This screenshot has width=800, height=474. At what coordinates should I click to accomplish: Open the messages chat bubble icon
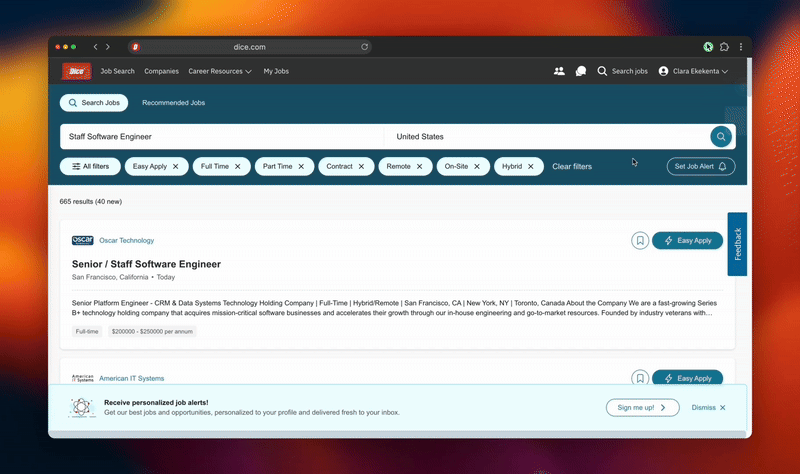[x=581, y=71]
